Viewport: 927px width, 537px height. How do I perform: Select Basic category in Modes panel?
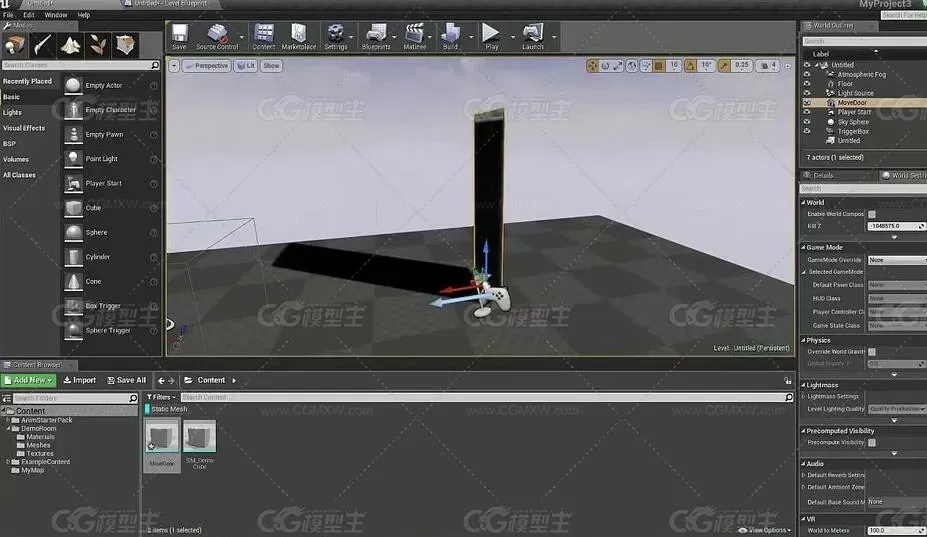coord(11,97)
